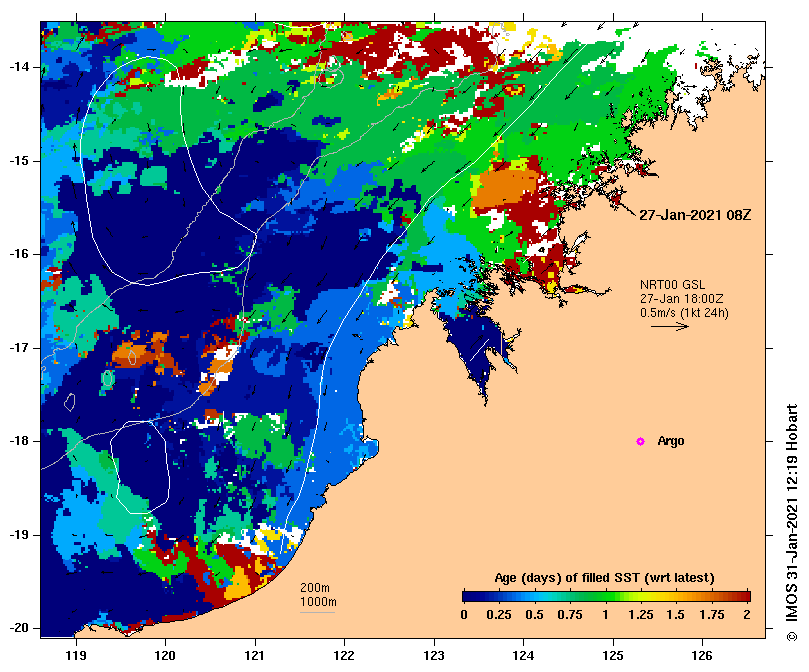Click the colorbar value 1.5
Screen dimensions: 809x672
click(x=676, y=615)
